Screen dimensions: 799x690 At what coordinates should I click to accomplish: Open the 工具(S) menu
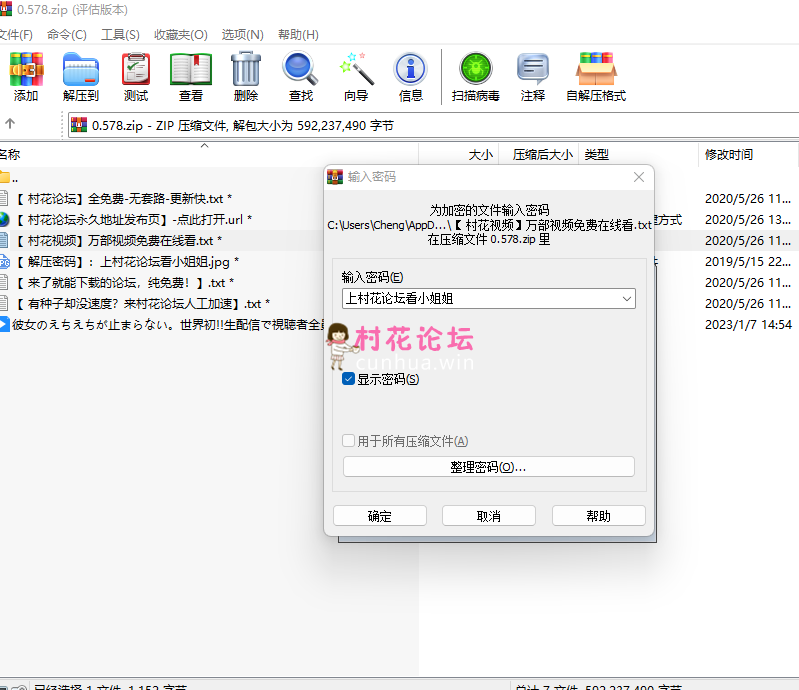120,35
